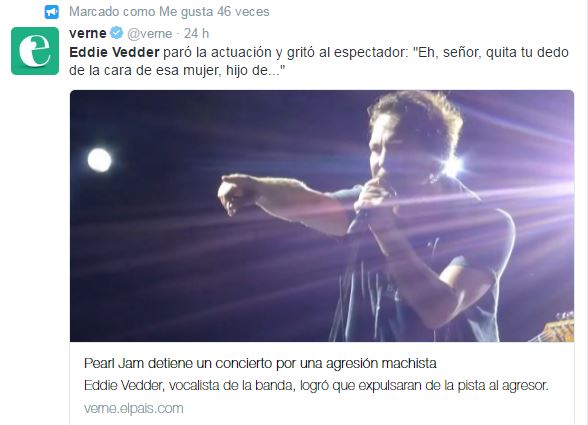The height and width of the screenshot is (425, 588).
Task: Click card description "Eddie Vedder, vocalista de la banda"
Action: click(x=189, y=386)
